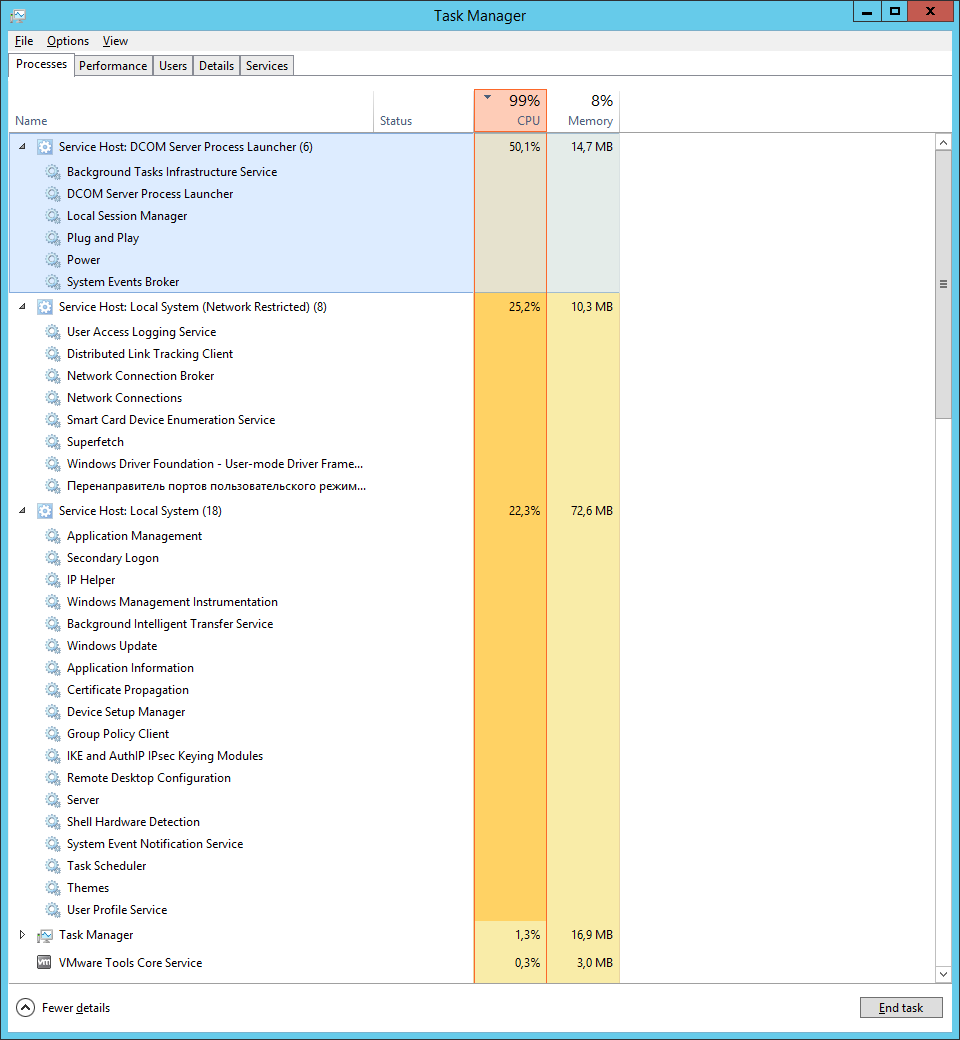960x1040 pixels.
Task: Click the DCOM Server Process Launcher host icon
Action: [x=44, y=147]
